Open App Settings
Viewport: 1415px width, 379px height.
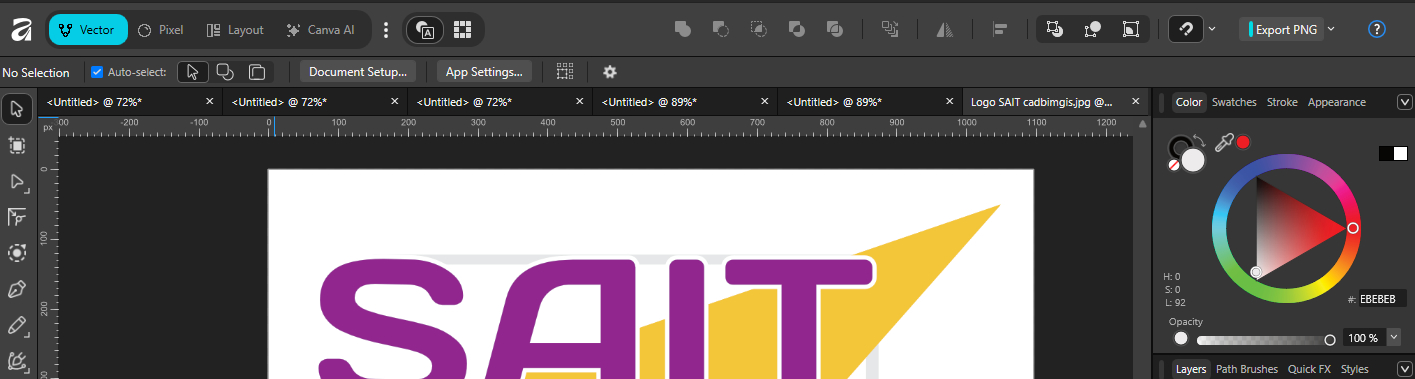point(485,72)
